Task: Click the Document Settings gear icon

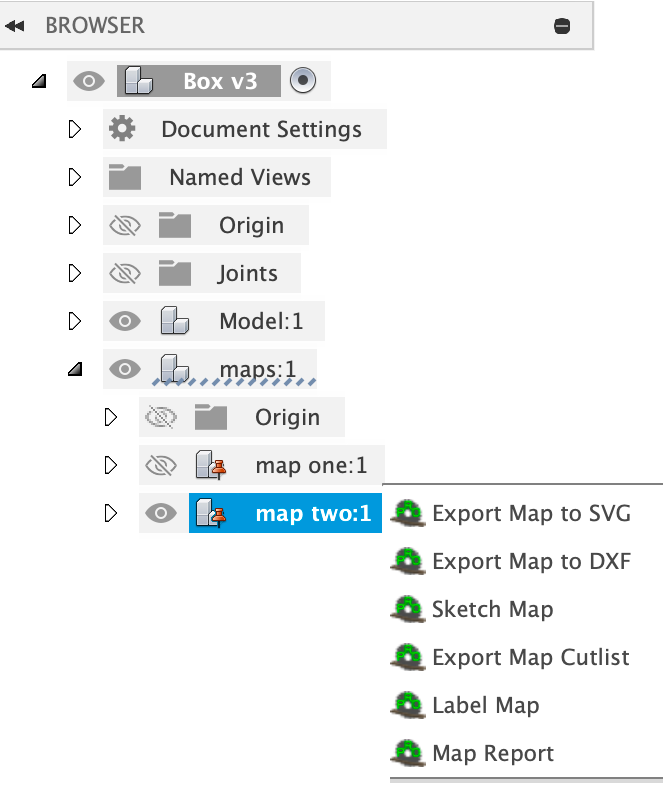Action: (122, 129)
